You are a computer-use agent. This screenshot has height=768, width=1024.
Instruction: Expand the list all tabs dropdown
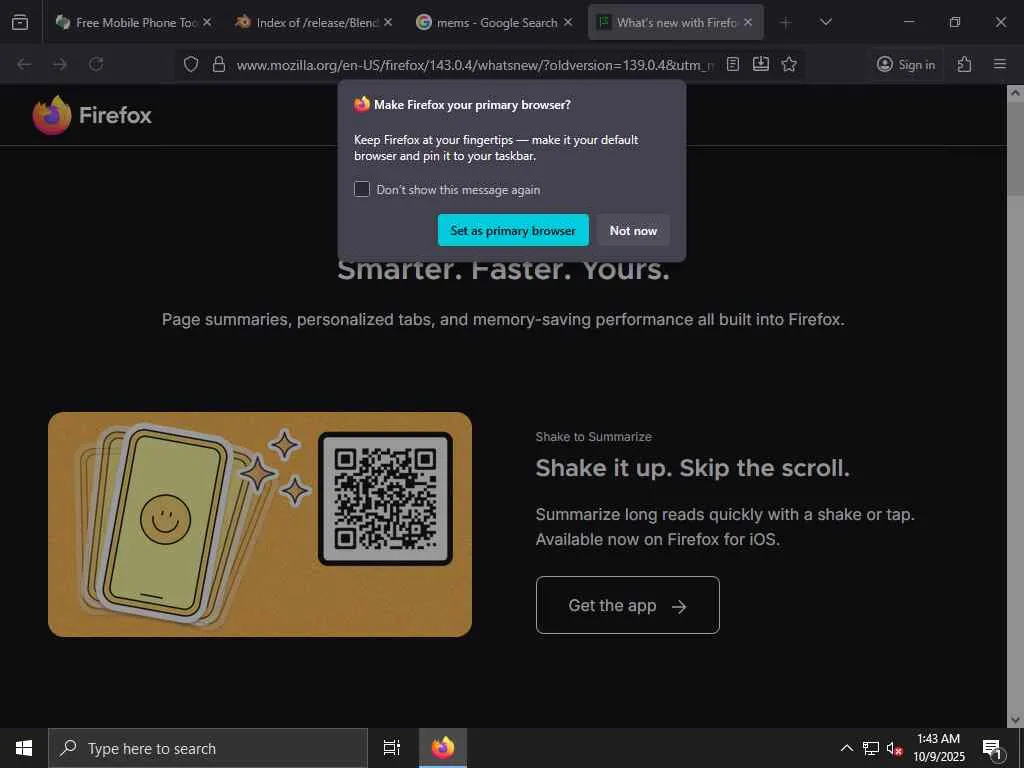click(826, 22)
